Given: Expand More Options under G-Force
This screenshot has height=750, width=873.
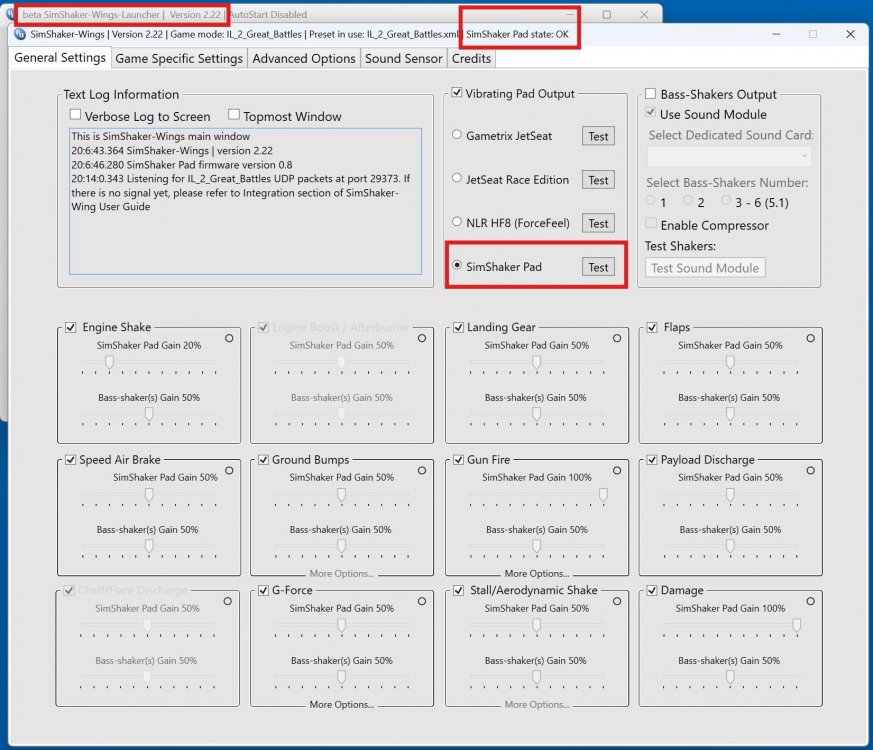Looking at the screenshot, I should pyautogui.click(x=342, y=705).
